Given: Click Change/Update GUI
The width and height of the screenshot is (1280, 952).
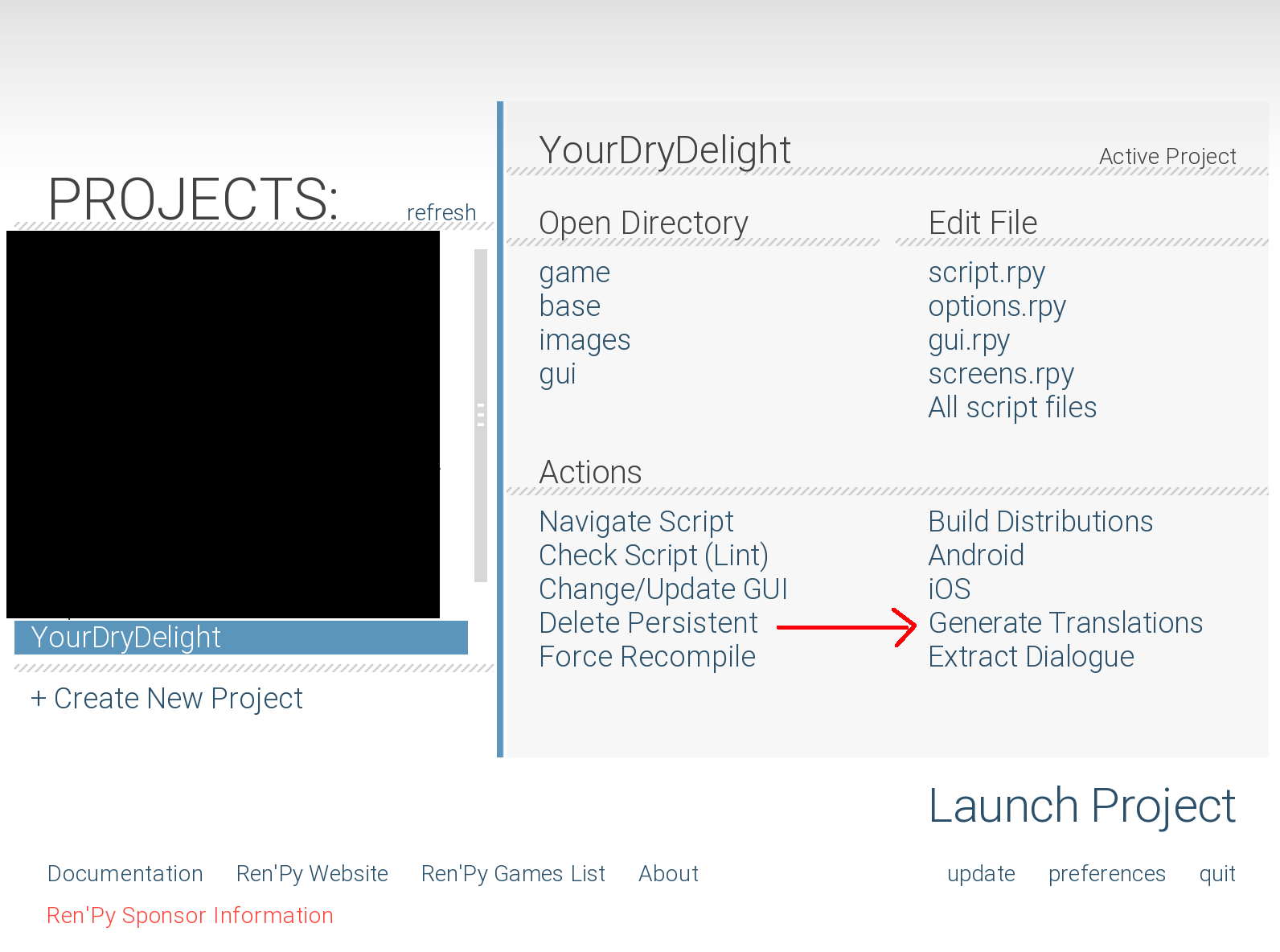Looking at the screenshot, I should pos(663,589).
